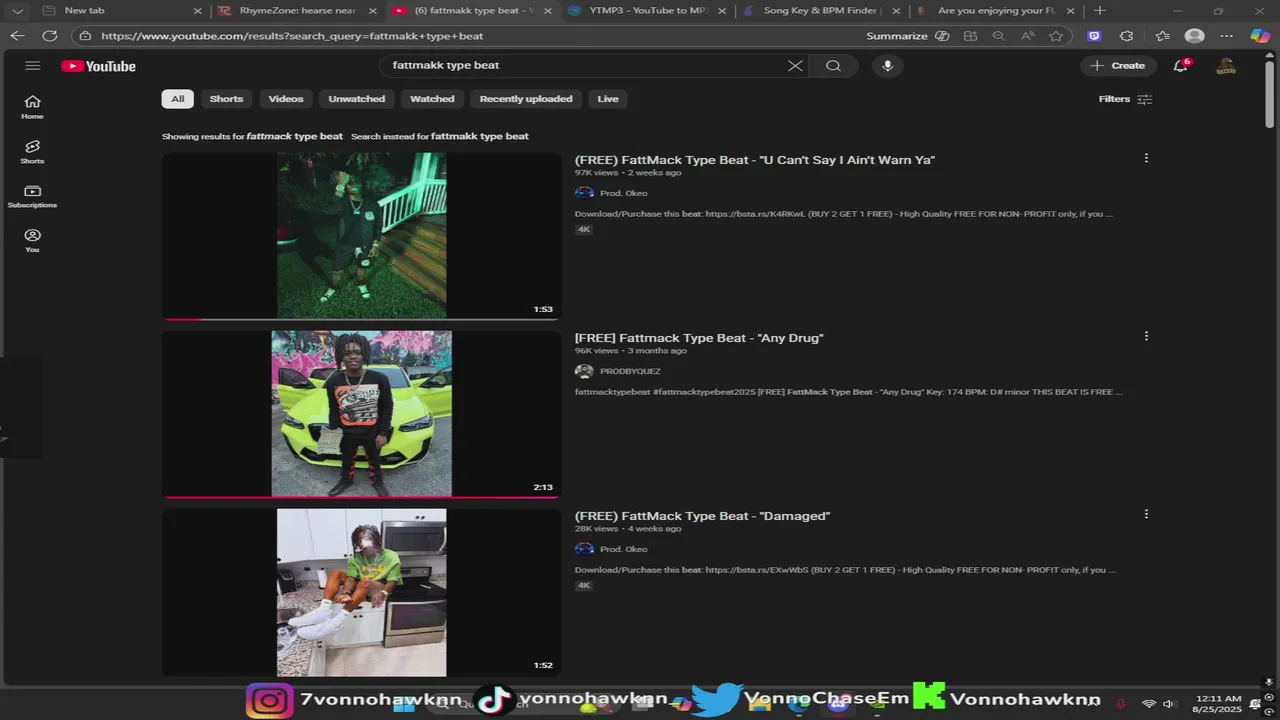Add this page to favorites star
This screenshot has width=1280, height=720.
[1056, 36]
